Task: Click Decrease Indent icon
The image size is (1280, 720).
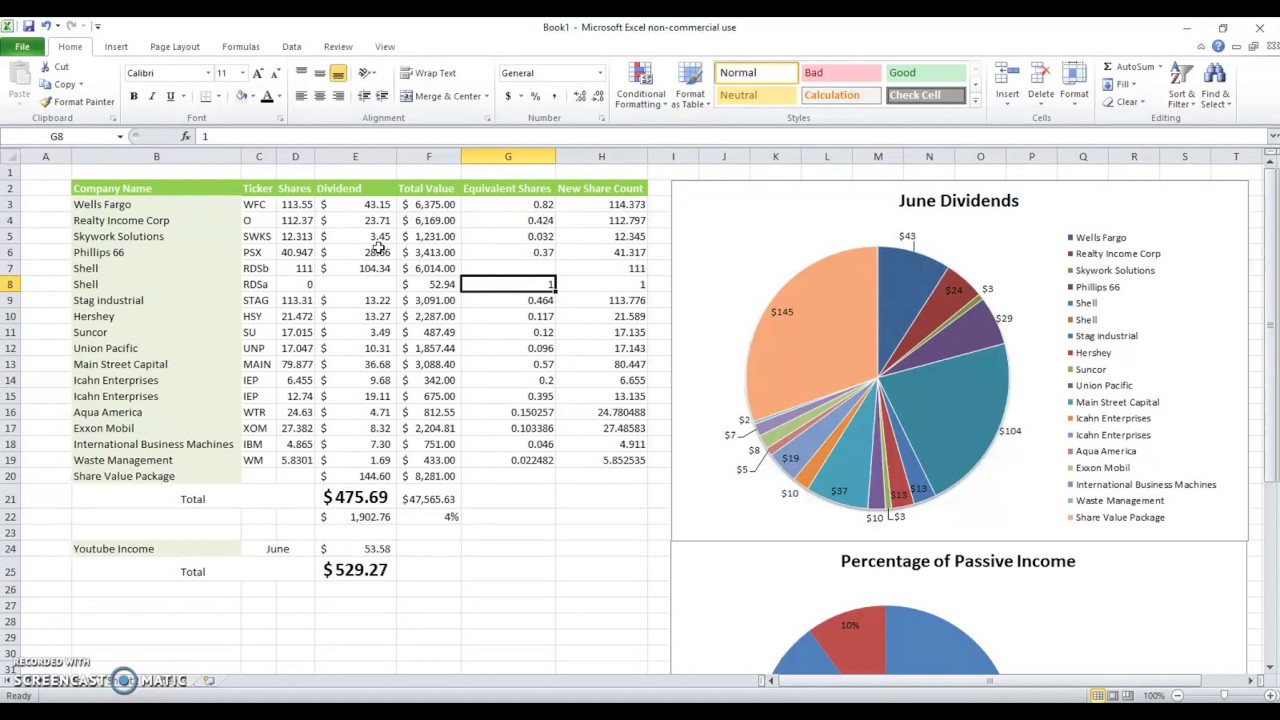Action: pos(364,96)
